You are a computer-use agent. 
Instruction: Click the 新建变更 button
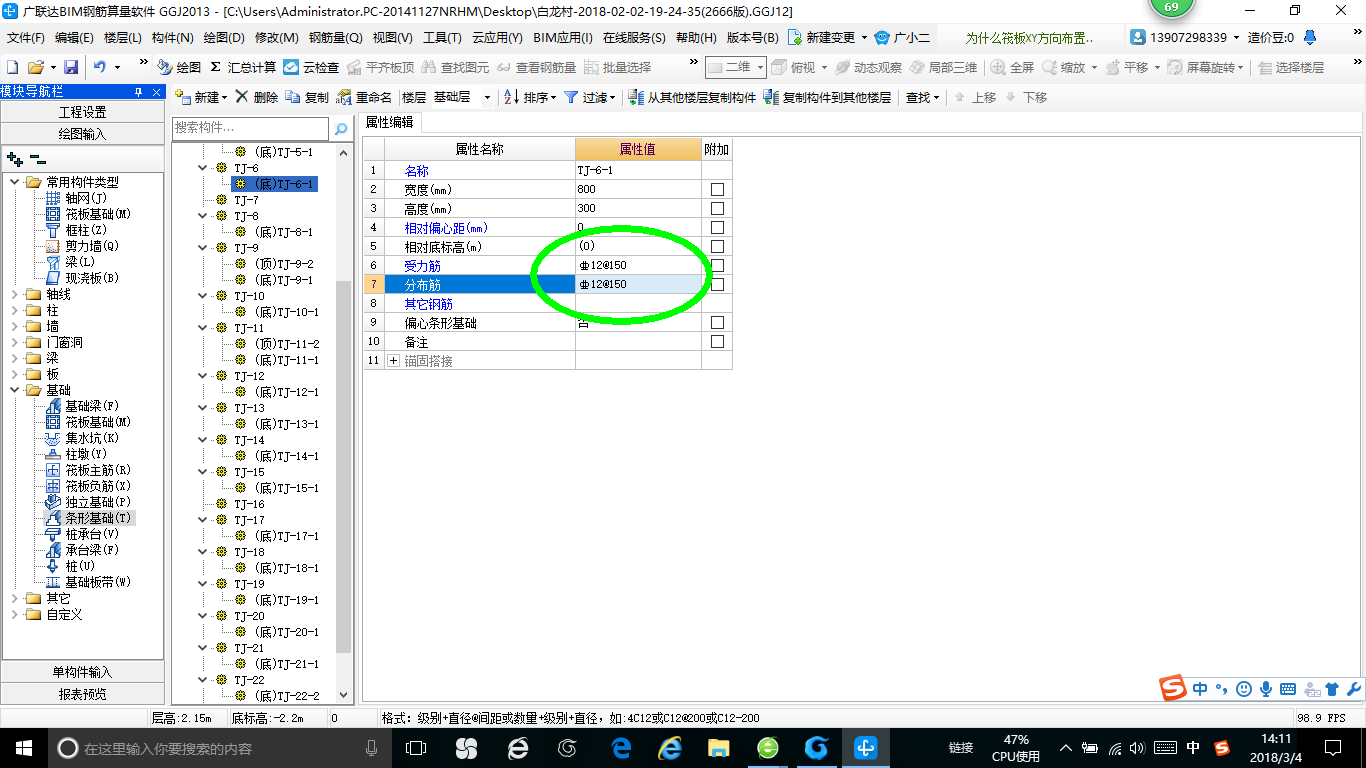[829, 38]
